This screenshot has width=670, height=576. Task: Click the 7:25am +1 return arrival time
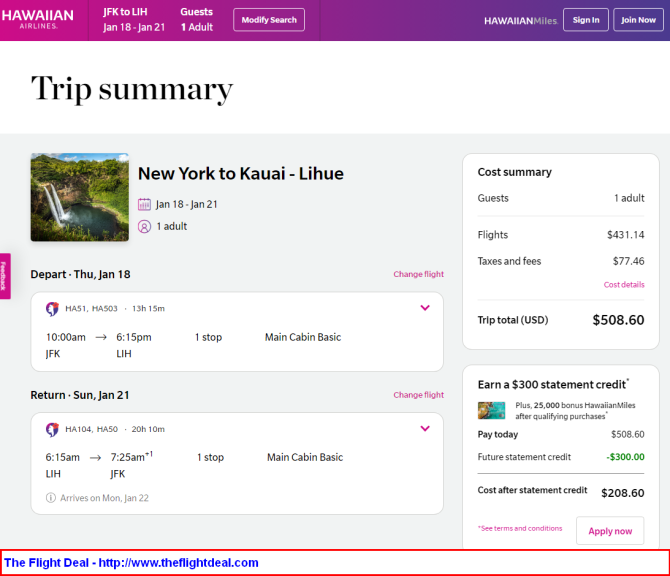(x=132, y=457)
